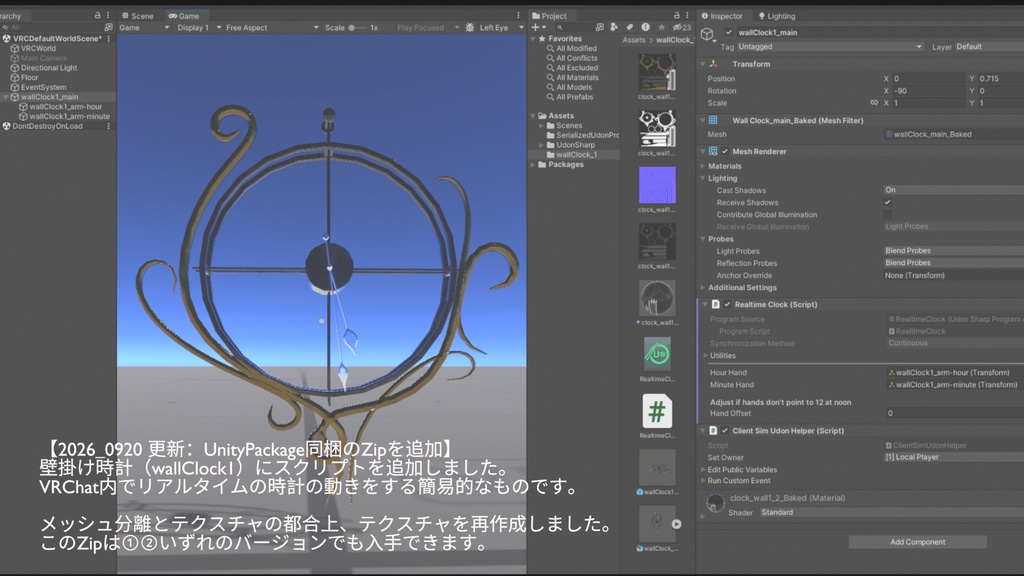Click the favorite star icon in Project toolbar

[x=661, y=27]
